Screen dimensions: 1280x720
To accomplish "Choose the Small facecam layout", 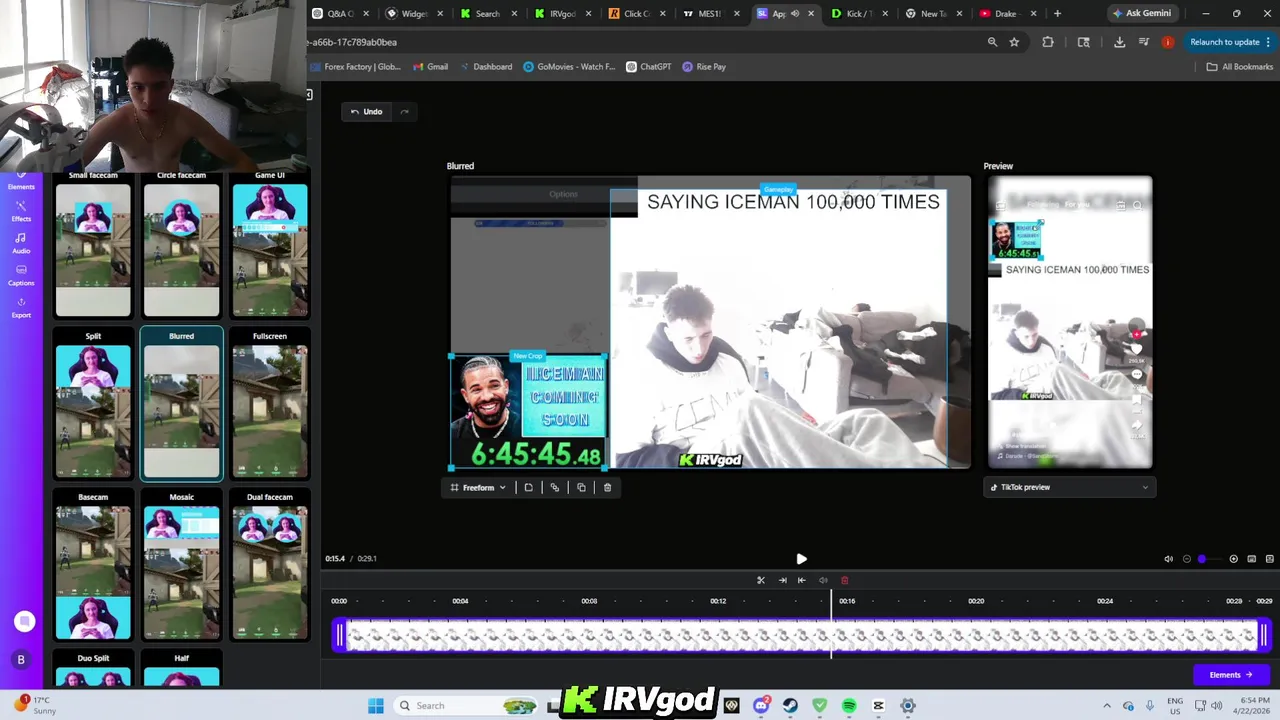I will pyautogui.click(x=93, y=244).
